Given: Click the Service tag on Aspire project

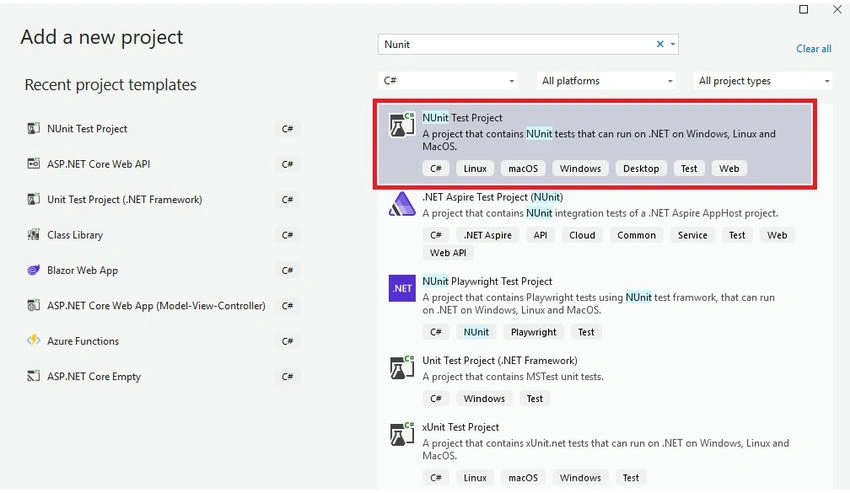Looking at the screenshot, I should pos(692,235).
